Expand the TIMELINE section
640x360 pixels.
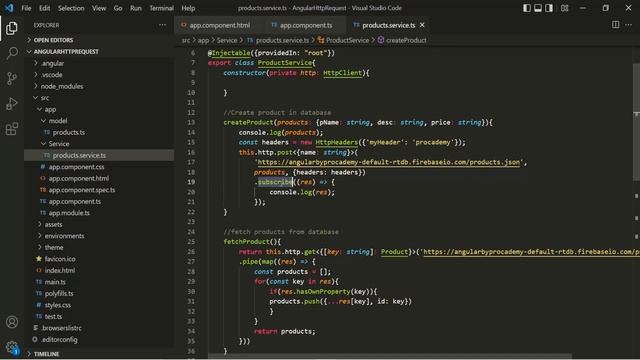[99, 354]
